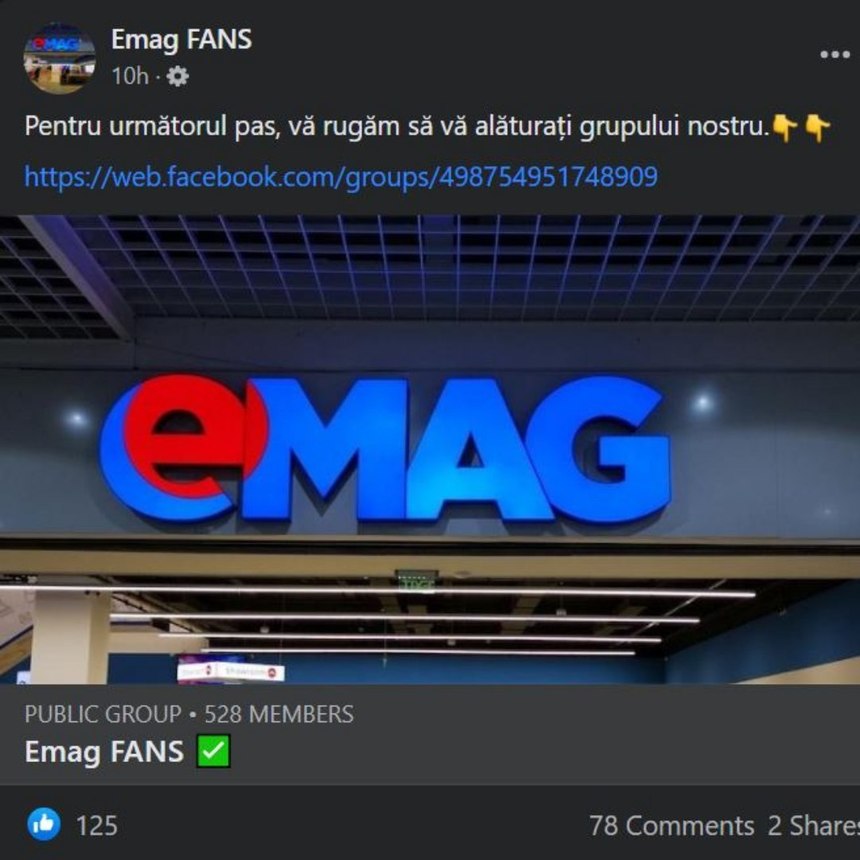Open the Emag FANS group preview title
The height and width of the screenshot is (860, 860).
pos(104,751)
